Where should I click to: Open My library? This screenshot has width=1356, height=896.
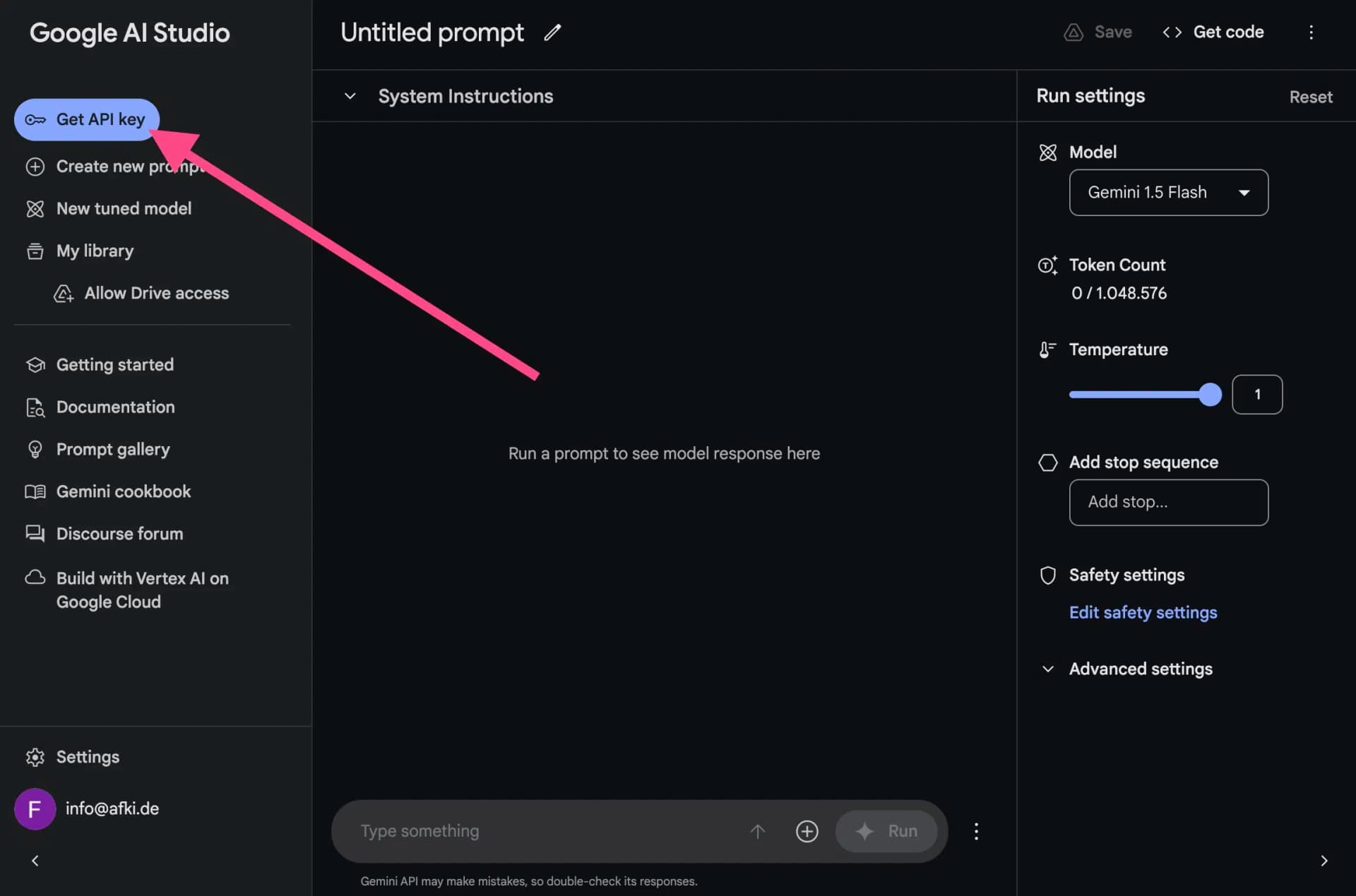[x=95, y=251]
